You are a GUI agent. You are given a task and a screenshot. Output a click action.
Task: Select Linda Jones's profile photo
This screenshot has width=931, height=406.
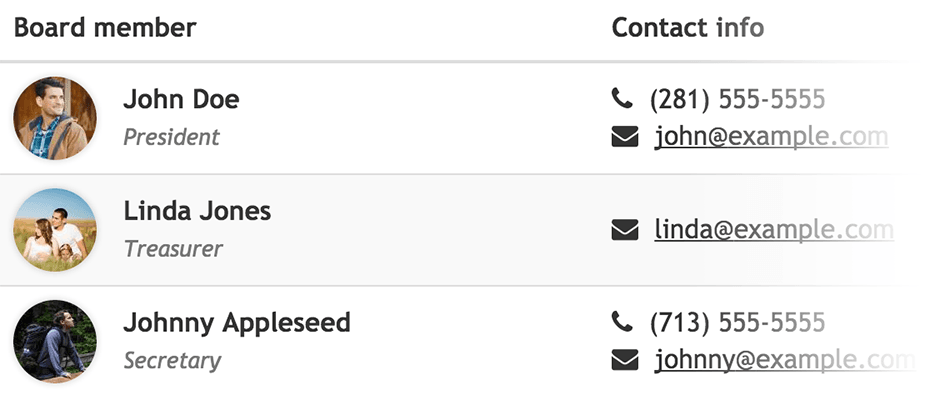tap(55, 230)
